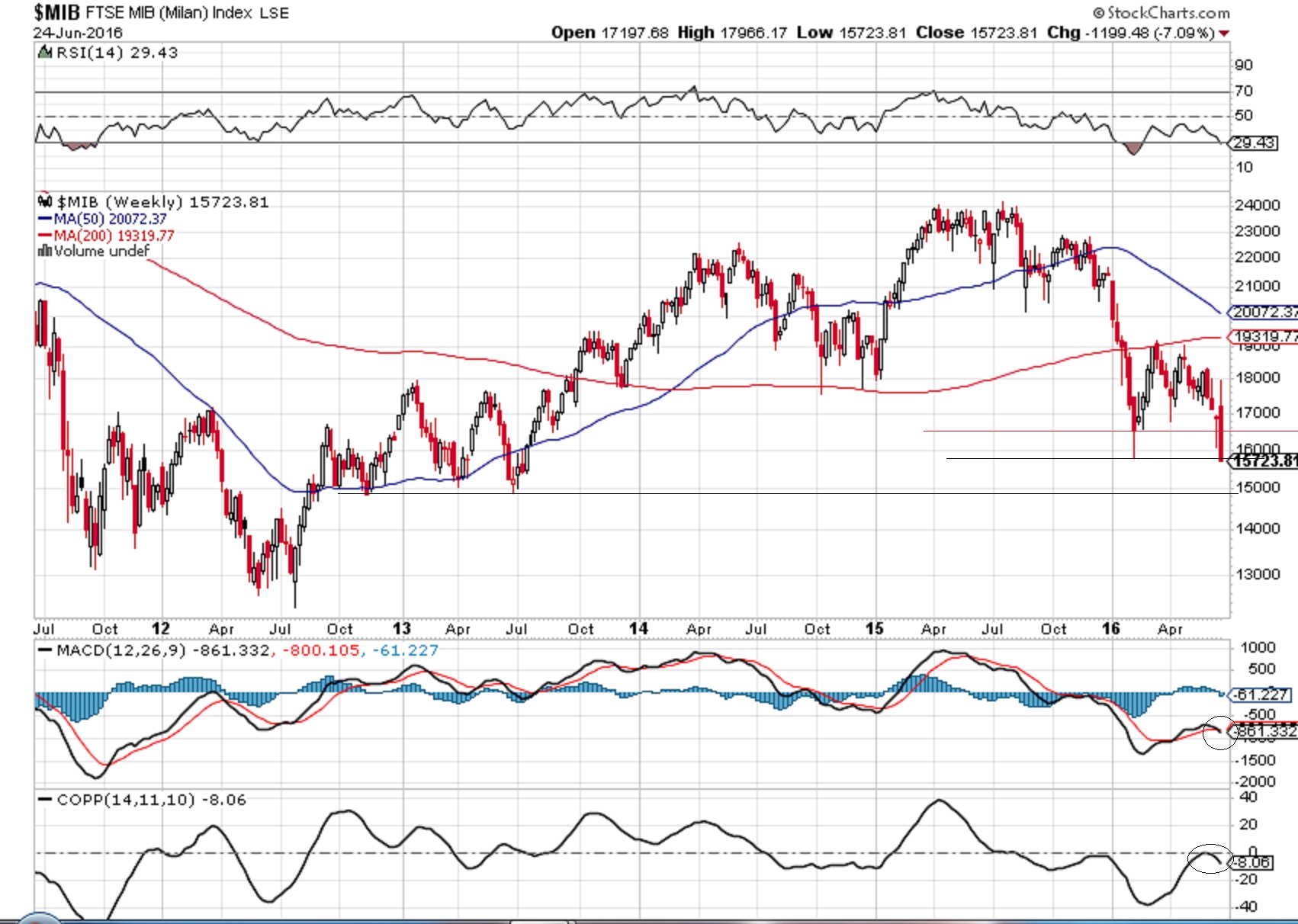The height and width of the screenshot is (924, 1298).
Task: Click the year 13 marker on time axis
Action: point(401,628)
